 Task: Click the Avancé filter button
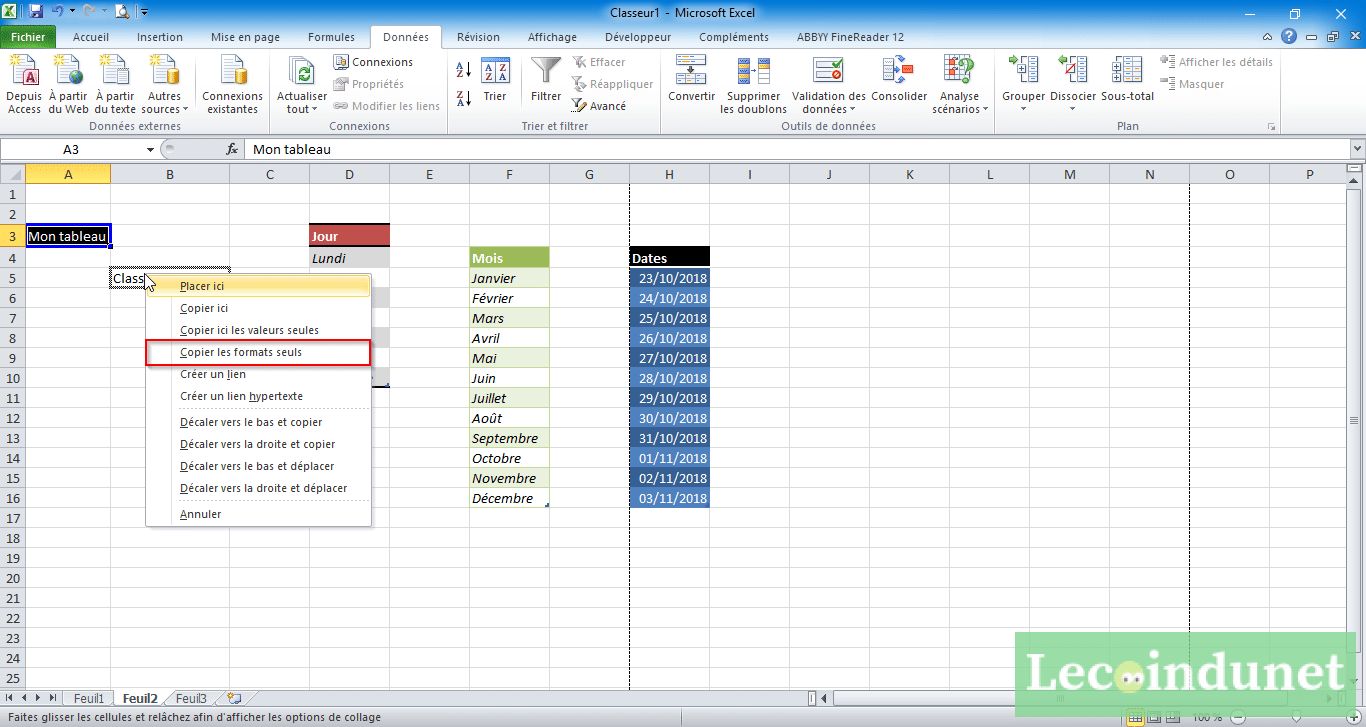point(598,105)
